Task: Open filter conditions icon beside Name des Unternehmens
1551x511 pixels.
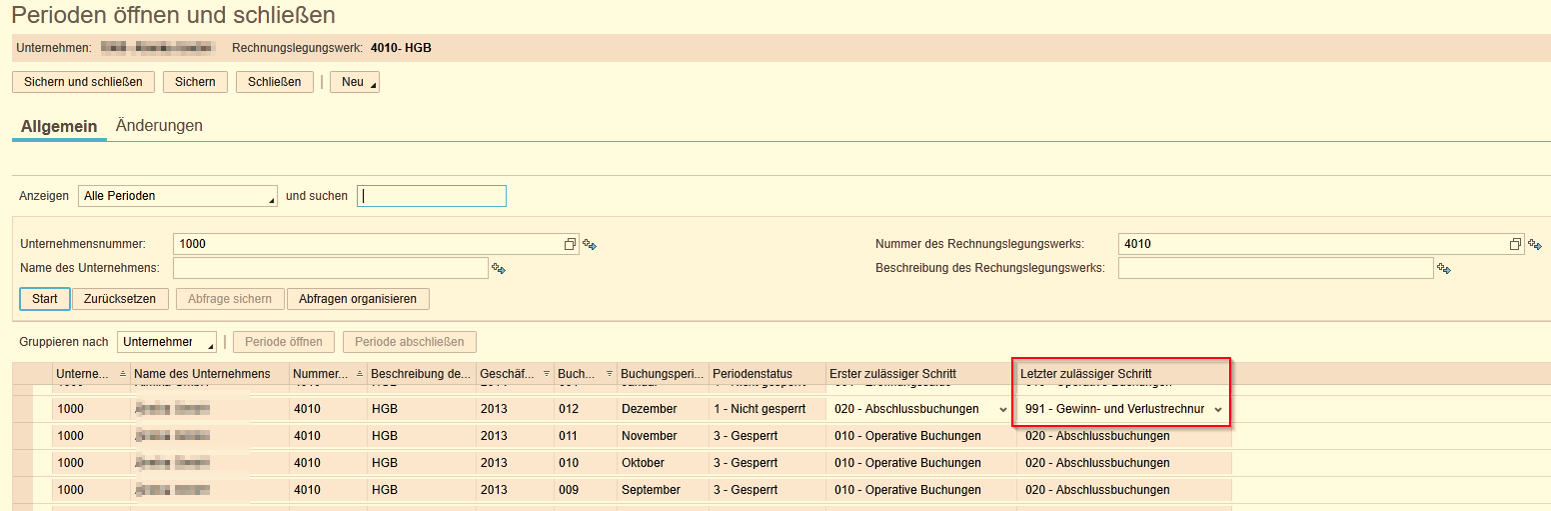Action: click(497, 268)
